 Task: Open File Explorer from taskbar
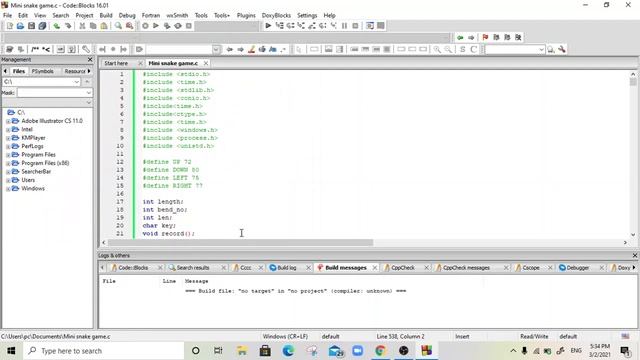point(242,351)
